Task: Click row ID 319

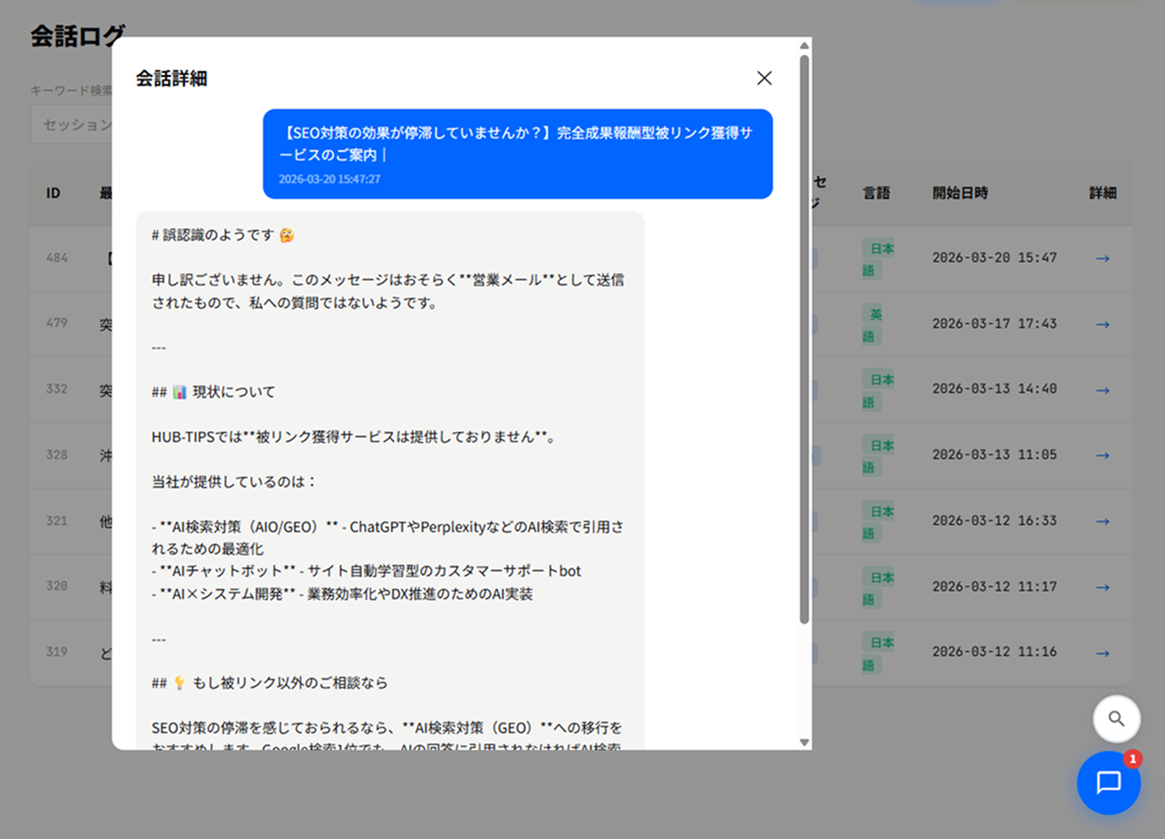Action: [x=56, y=652]
